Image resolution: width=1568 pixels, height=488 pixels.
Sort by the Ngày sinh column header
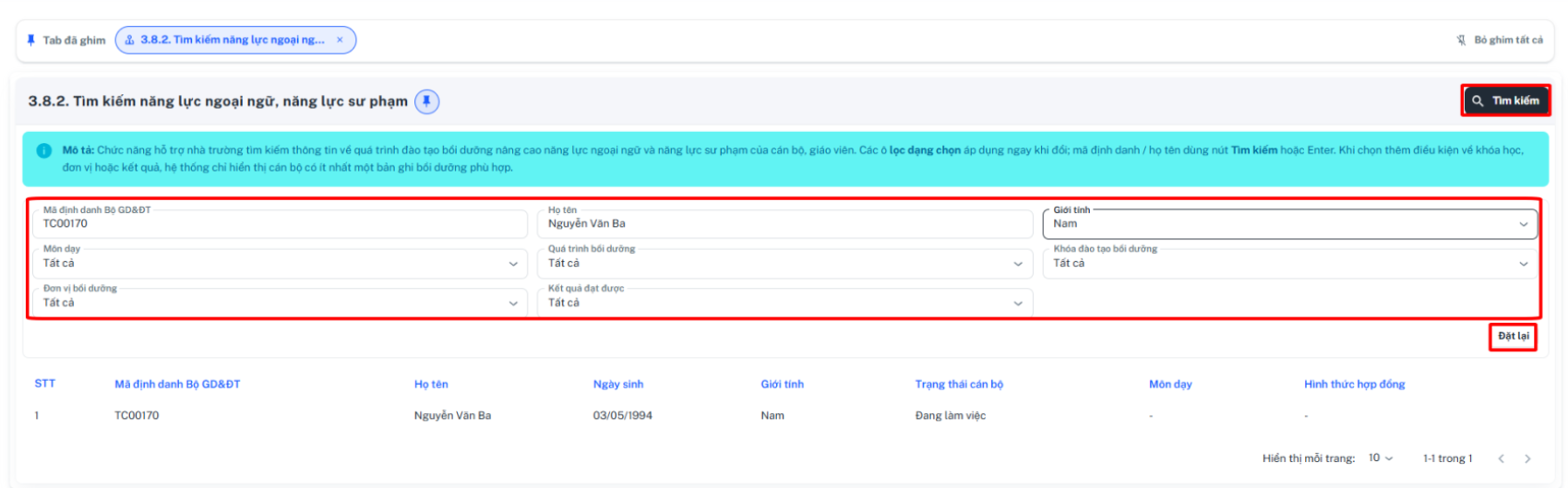[618, 385]
